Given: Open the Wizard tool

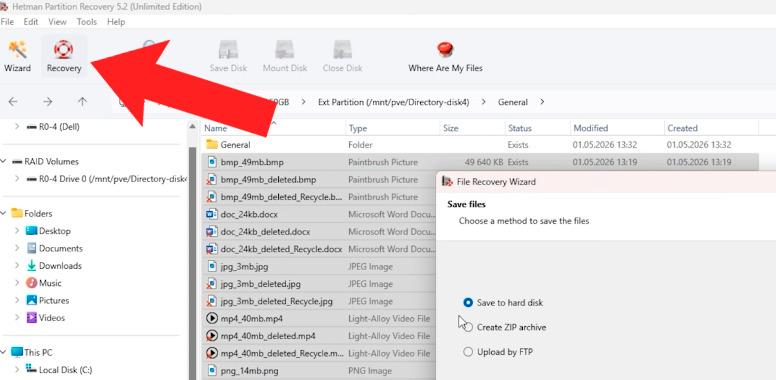Looking at the screenshot, I should [x=17, y=56].
